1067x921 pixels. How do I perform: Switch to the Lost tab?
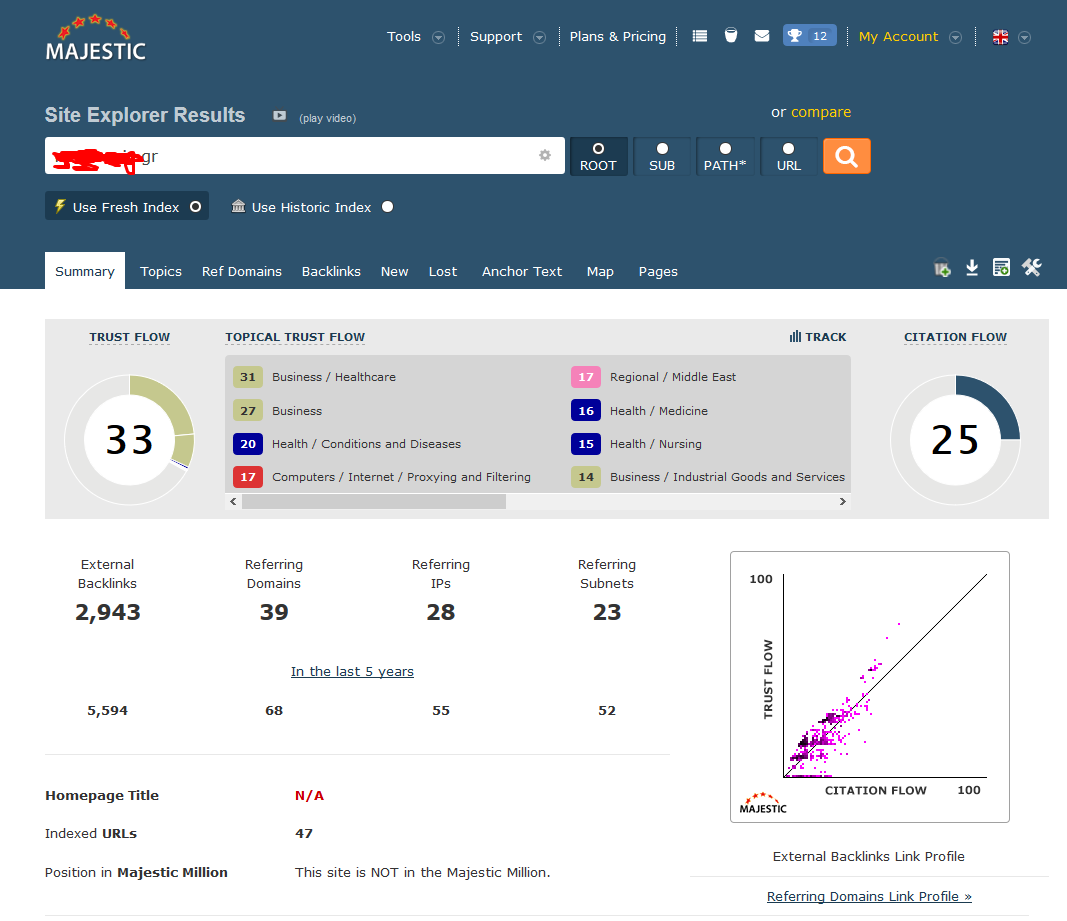(x=443, y=272)
